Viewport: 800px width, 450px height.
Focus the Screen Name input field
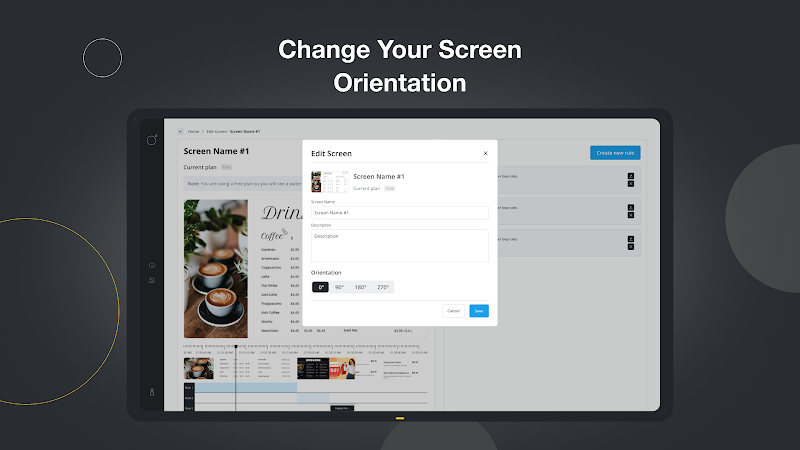(x=399, y=212)
